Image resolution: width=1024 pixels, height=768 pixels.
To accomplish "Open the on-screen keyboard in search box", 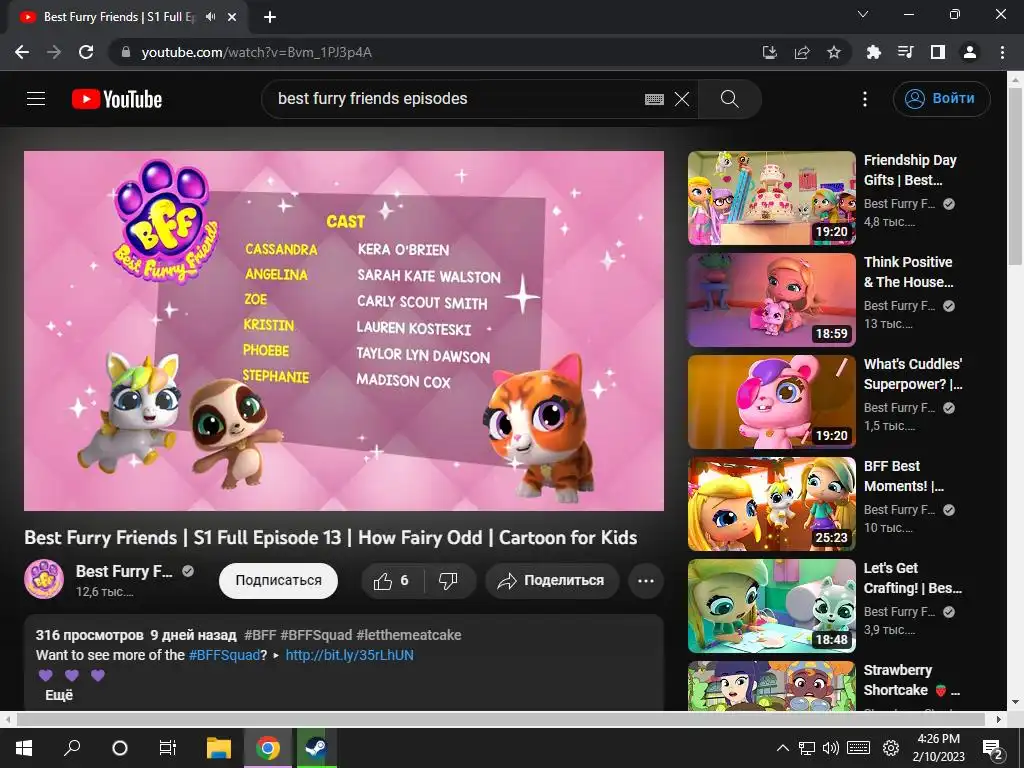I will (654, 99).
